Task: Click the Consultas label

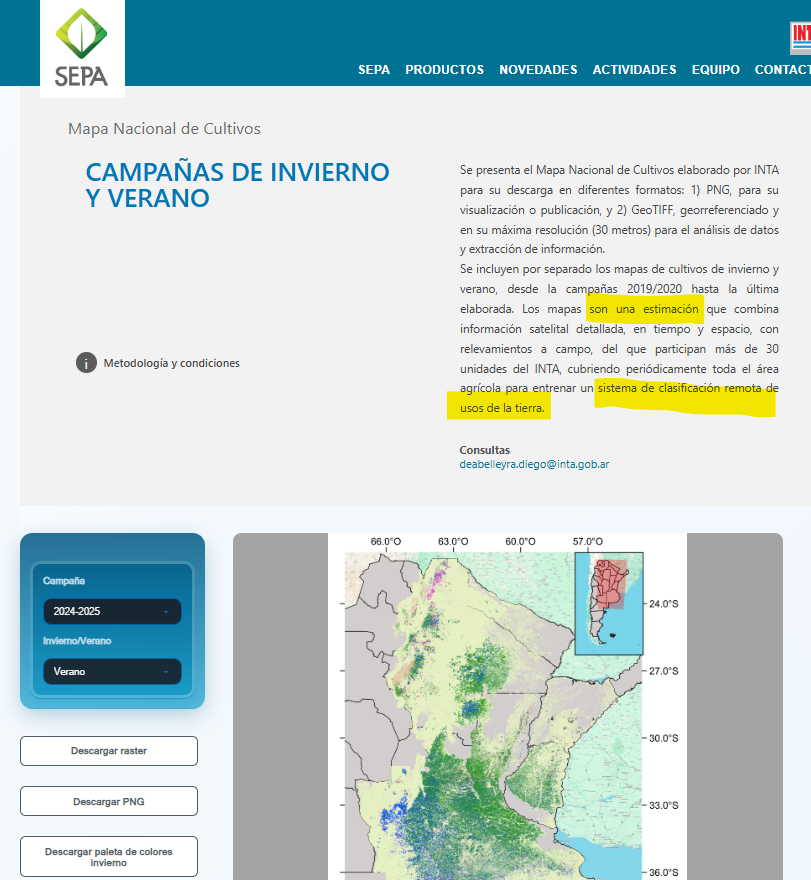Action: click(x=485, y=450)
